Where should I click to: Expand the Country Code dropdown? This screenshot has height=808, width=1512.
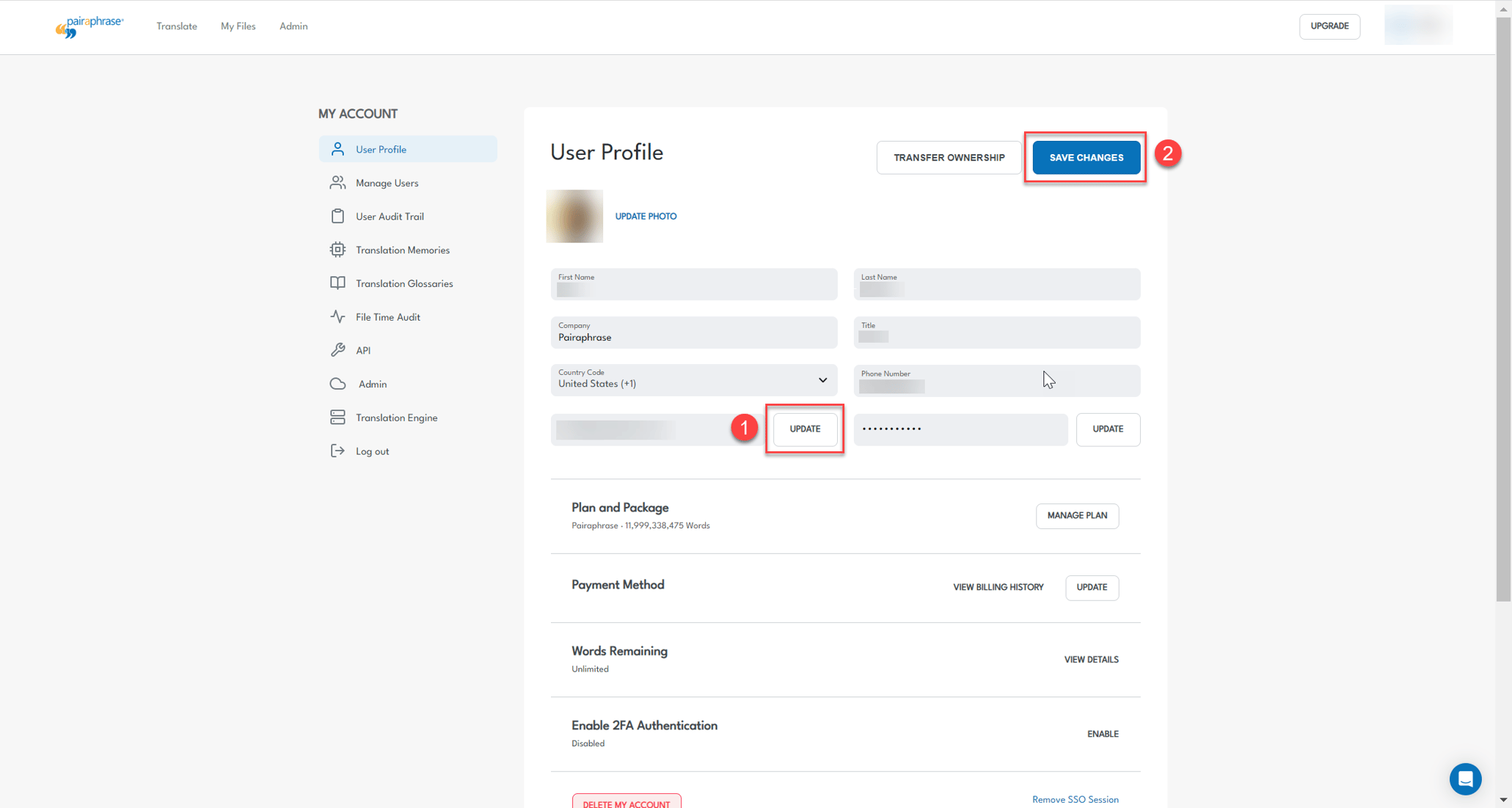click(x=693, y=380)
